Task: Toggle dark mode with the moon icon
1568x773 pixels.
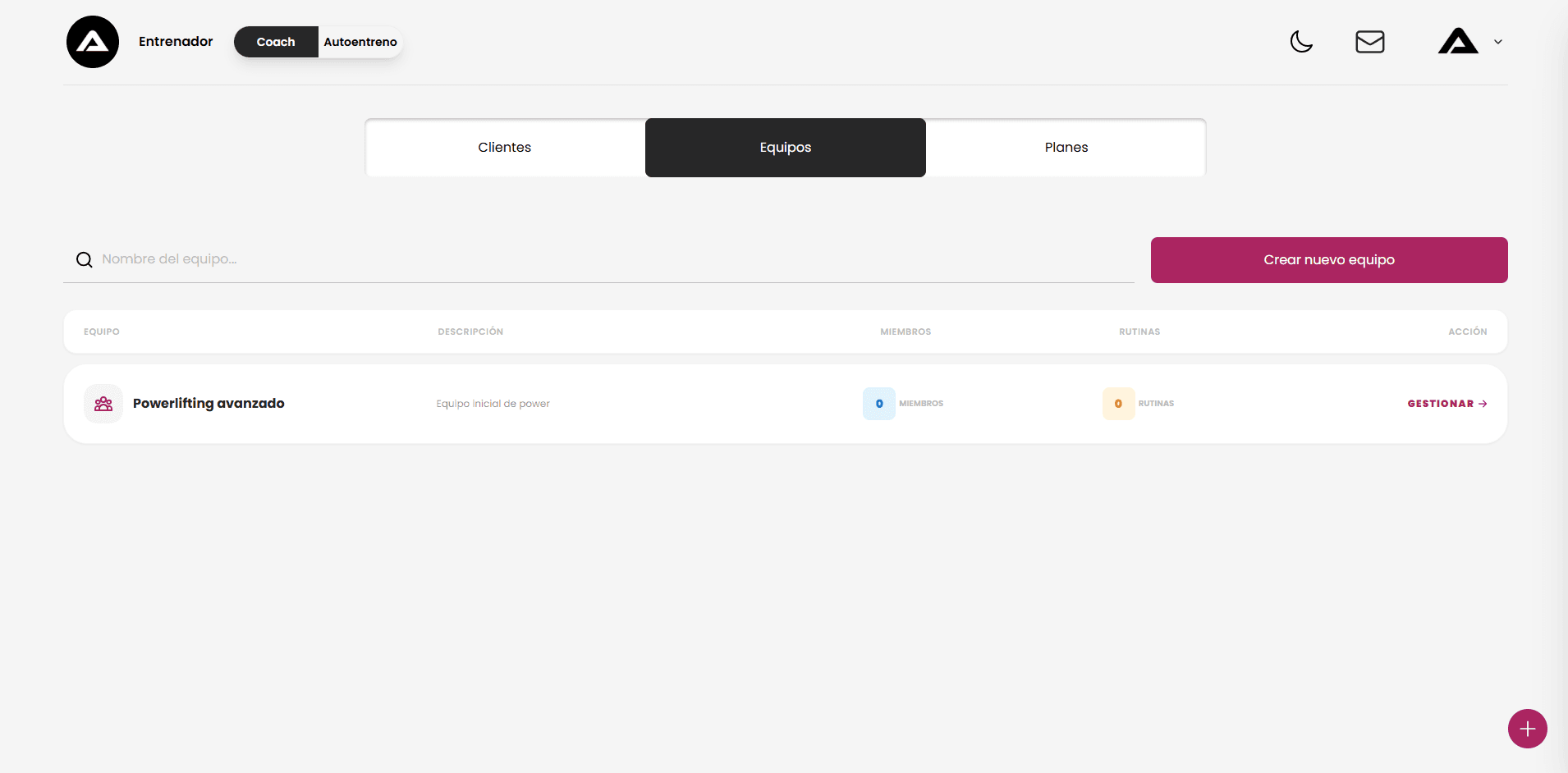Action: click(x=1301, y=42)
